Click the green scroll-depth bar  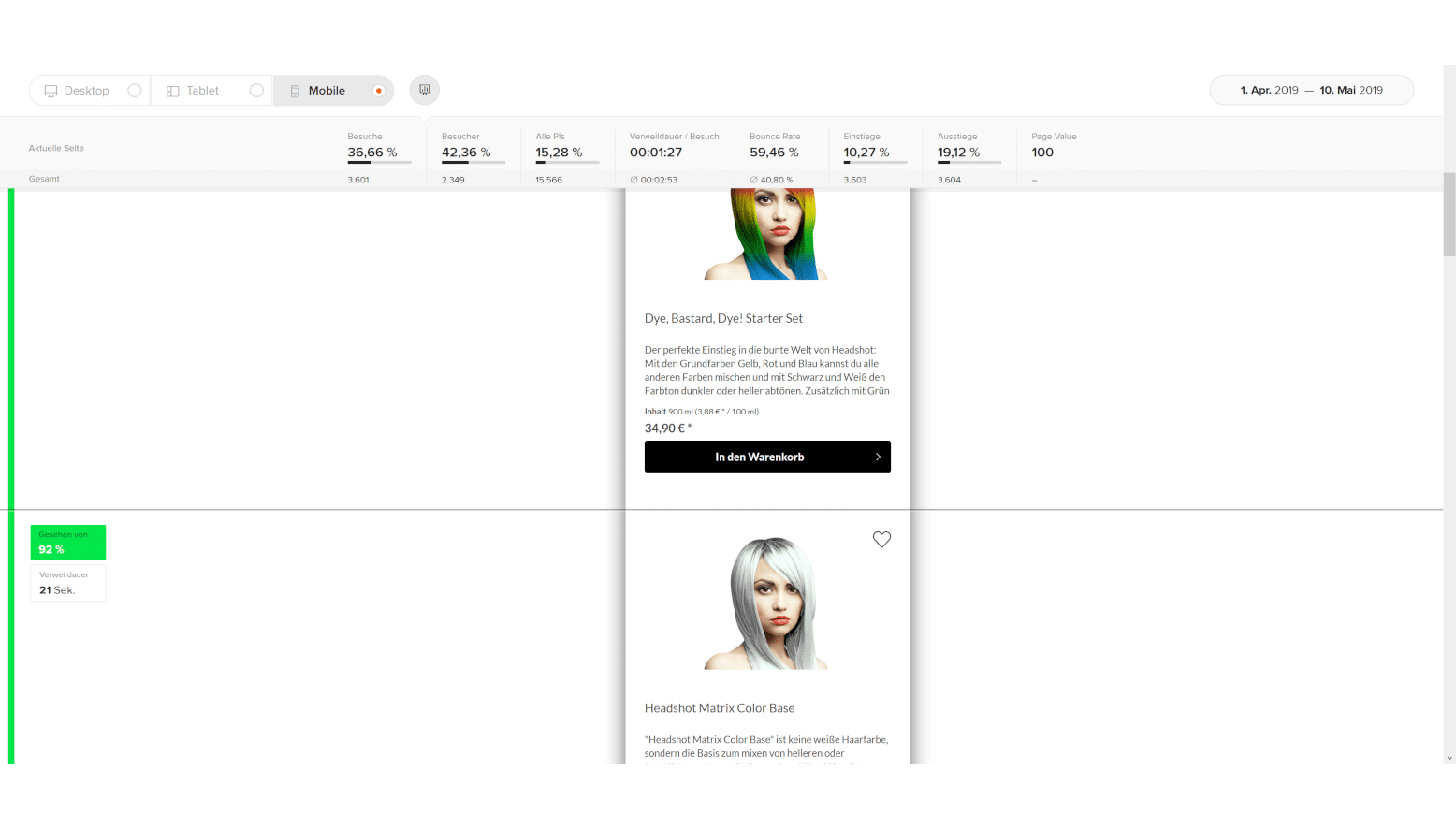(11, 476)
